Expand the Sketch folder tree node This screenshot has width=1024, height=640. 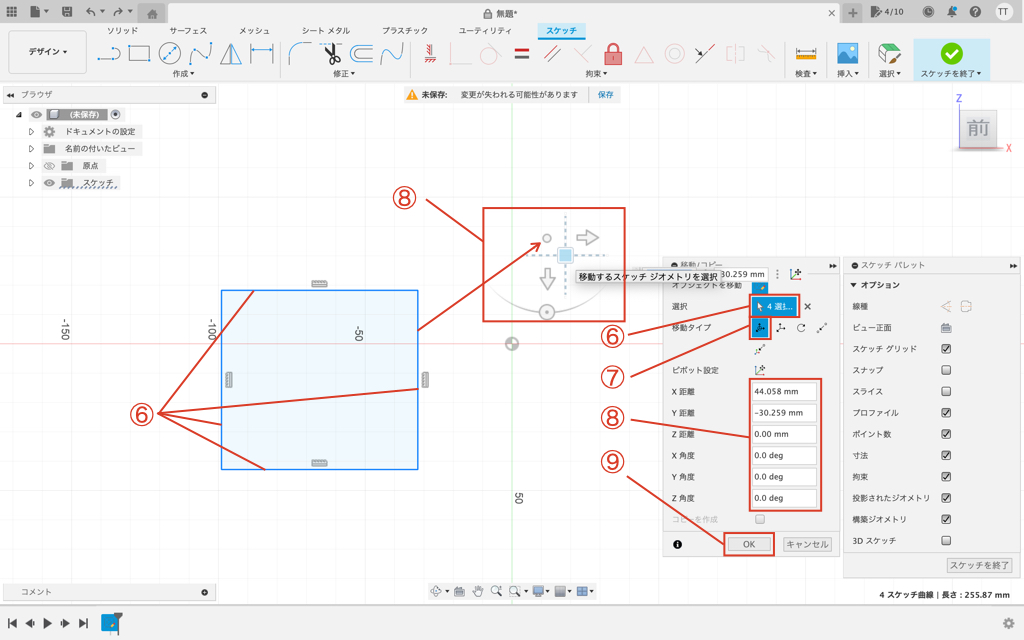[x=31, y=183]
